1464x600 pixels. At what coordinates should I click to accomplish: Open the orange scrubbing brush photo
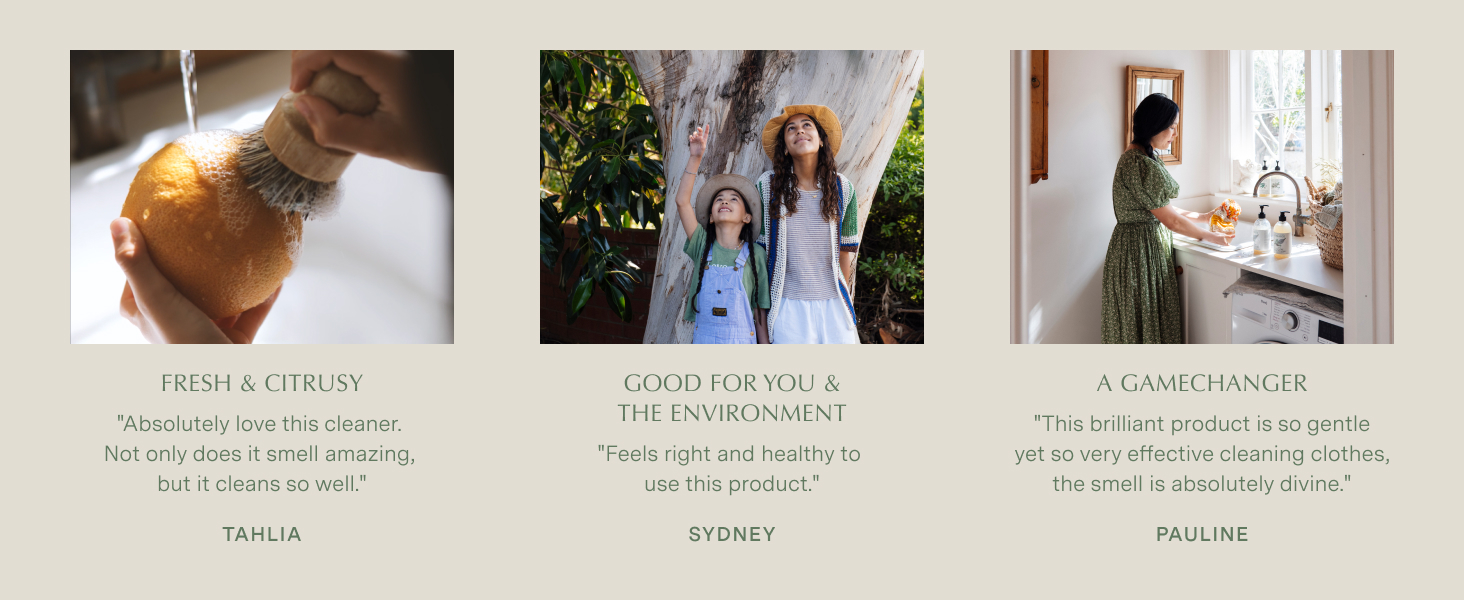262,197
